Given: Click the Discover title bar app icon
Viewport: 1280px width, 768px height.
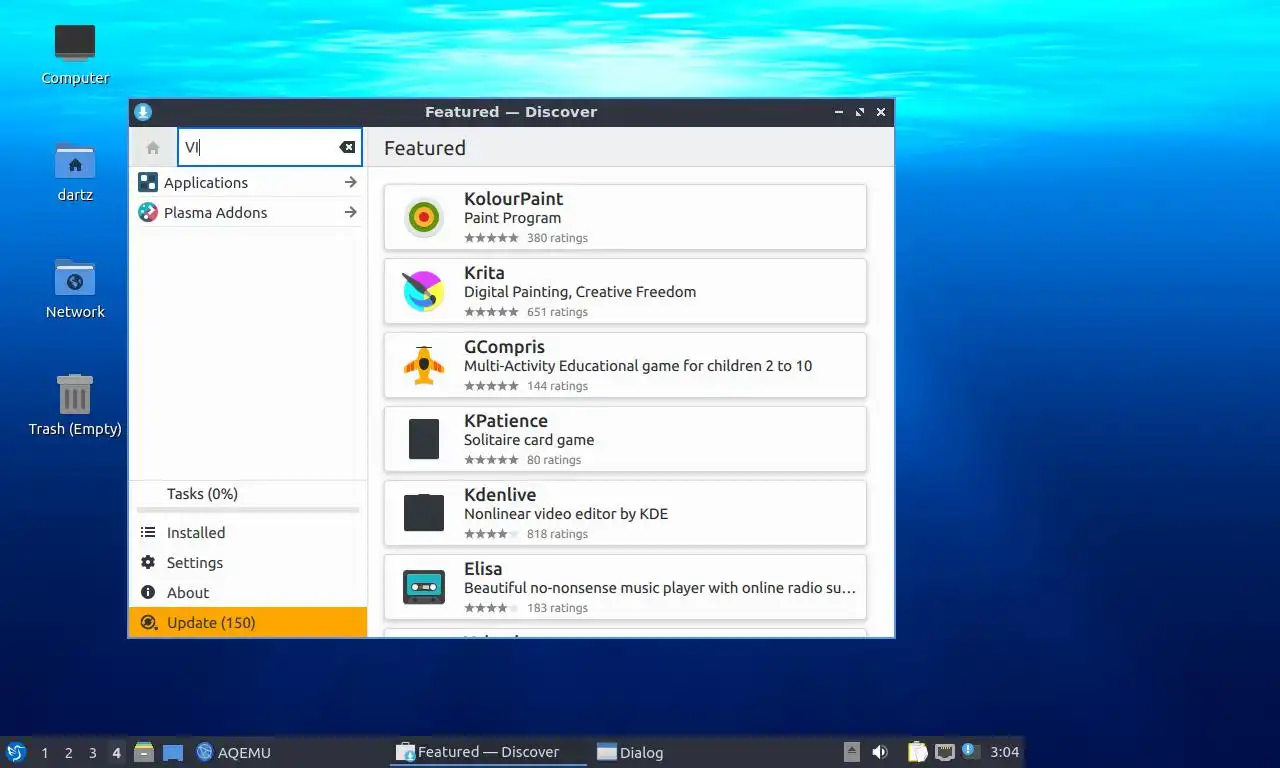Looking at the screenshot, I should [x=143, y=112].
